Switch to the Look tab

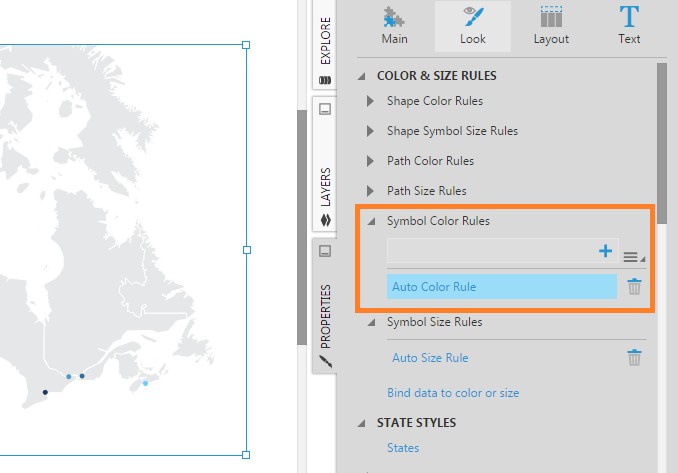[473, 26]
